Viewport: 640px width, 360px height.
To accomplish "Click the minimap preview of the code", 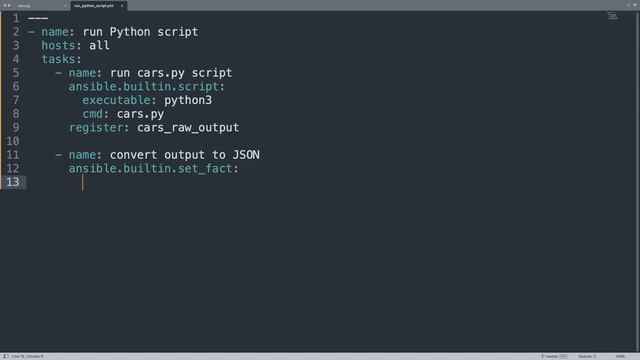I will click(612, 16).
